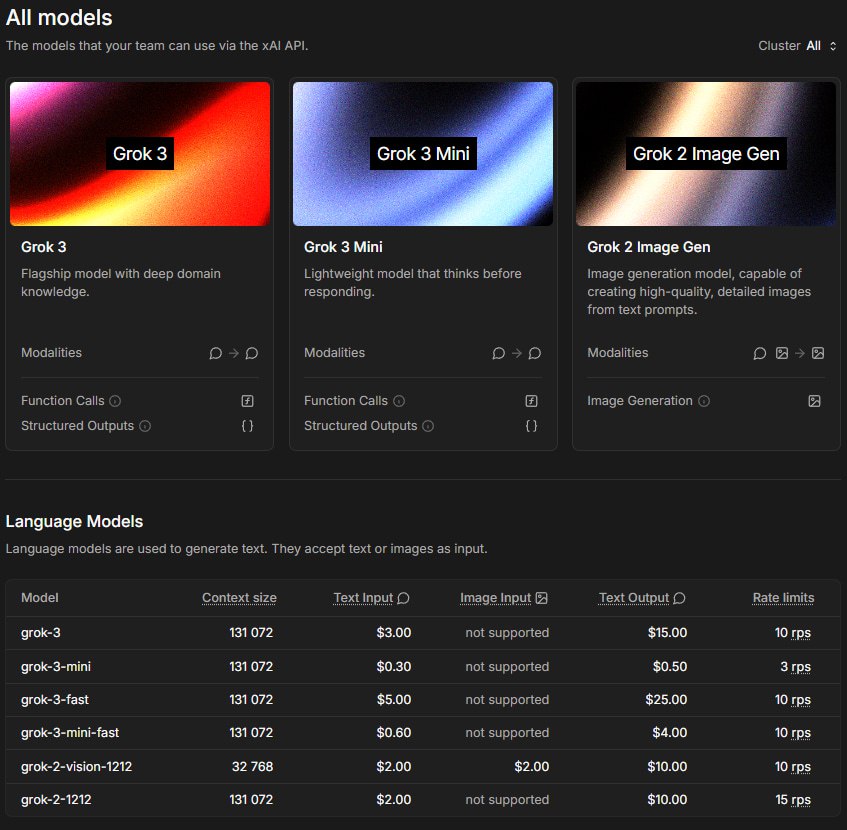This screenshot has height=830, width=847.
Task: Click the Image Input header picture icon
Action: 542,598
